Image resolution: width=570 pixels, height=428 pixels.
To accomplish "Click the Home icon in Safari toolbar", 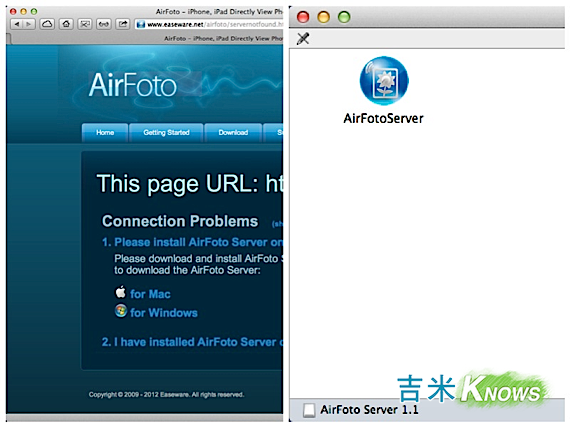I will pyautogui.click(x=66, y=24).
